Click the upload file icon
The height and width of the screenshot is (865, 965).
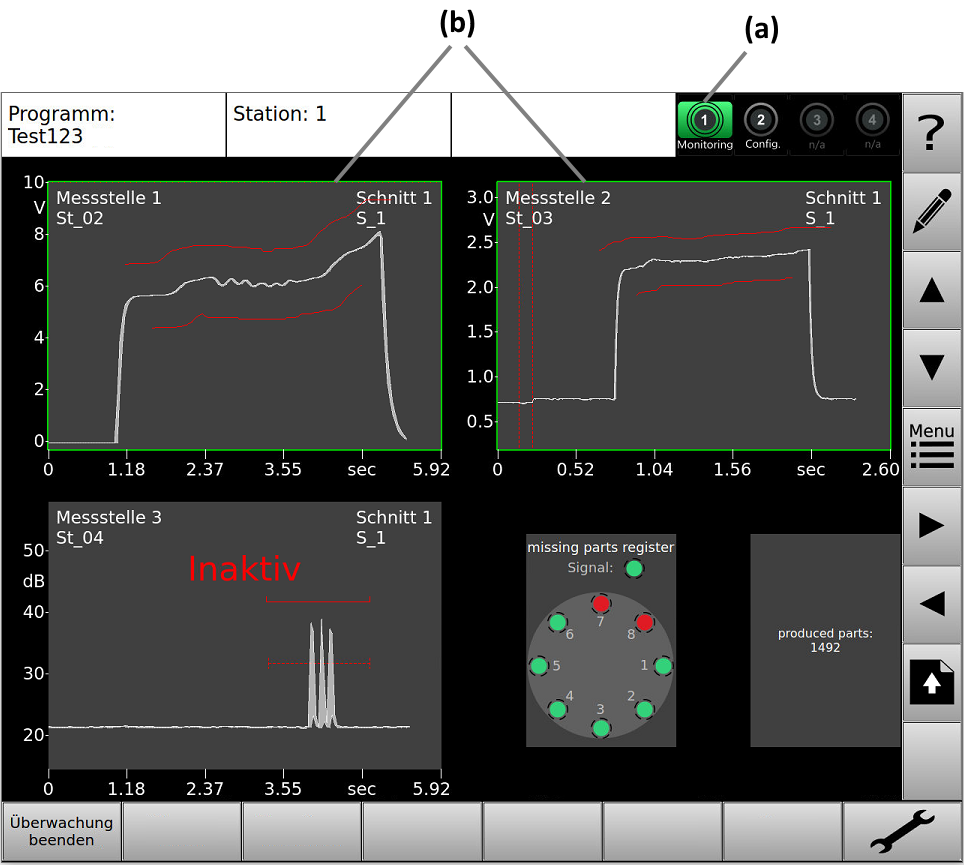932,683
